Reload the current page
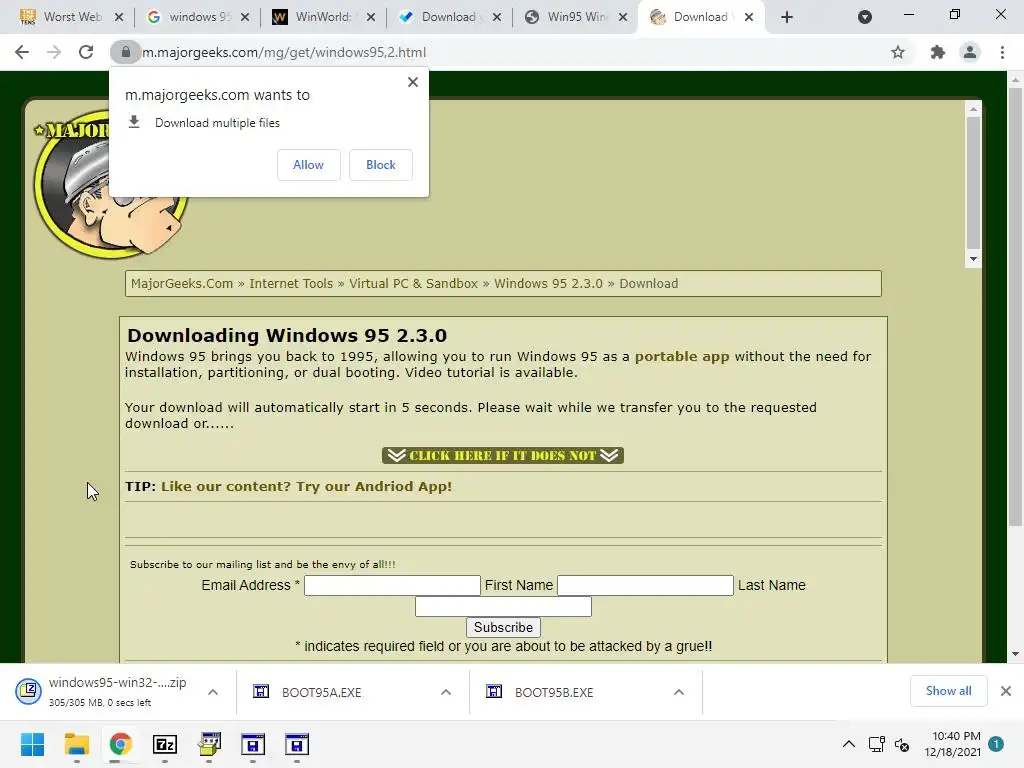The width and height of the screenshot is (1024, 768). coord(86,52)
